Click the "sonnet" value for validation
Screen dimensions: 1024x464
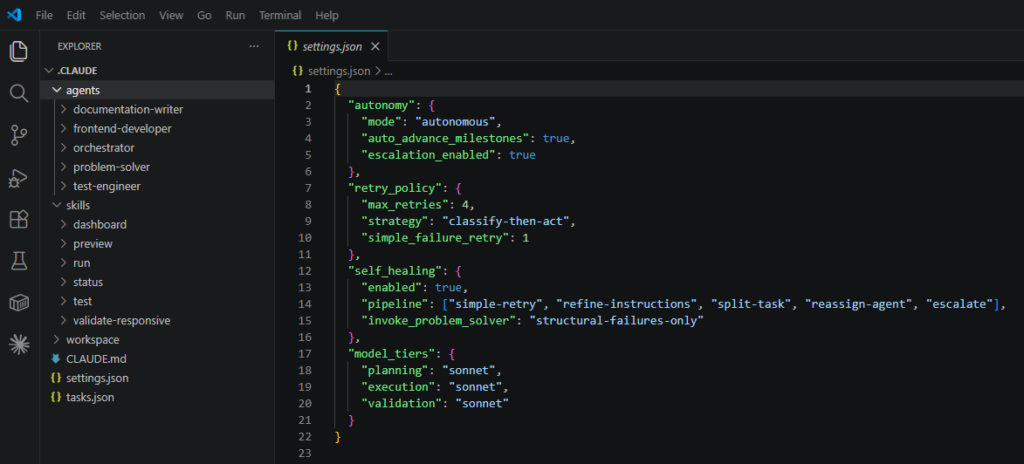(x=482, y=405)
